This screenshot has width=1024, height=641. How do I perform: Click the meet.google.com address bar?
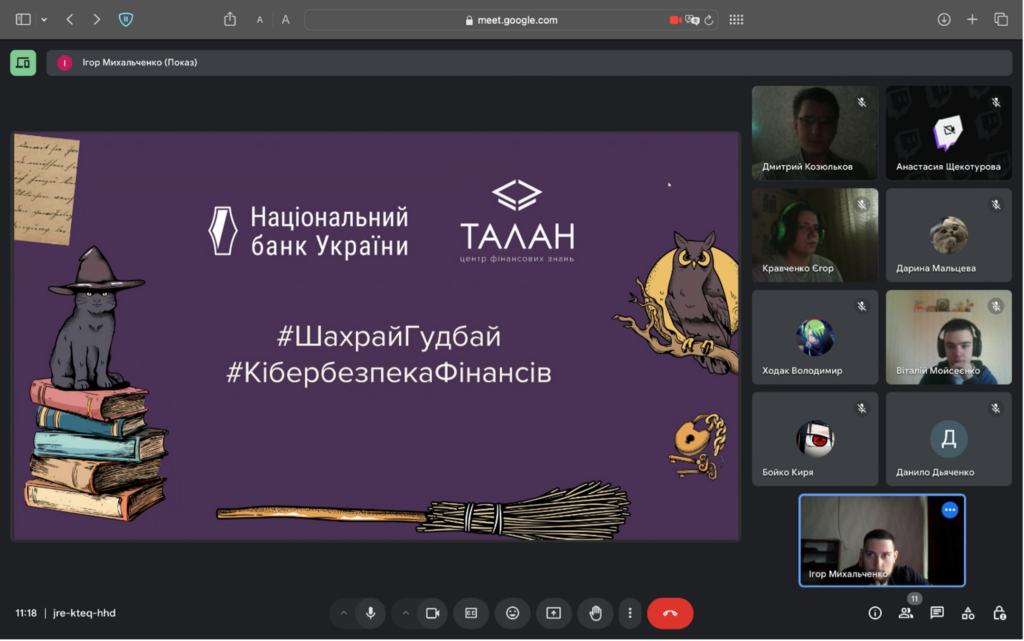pos(511,20)
